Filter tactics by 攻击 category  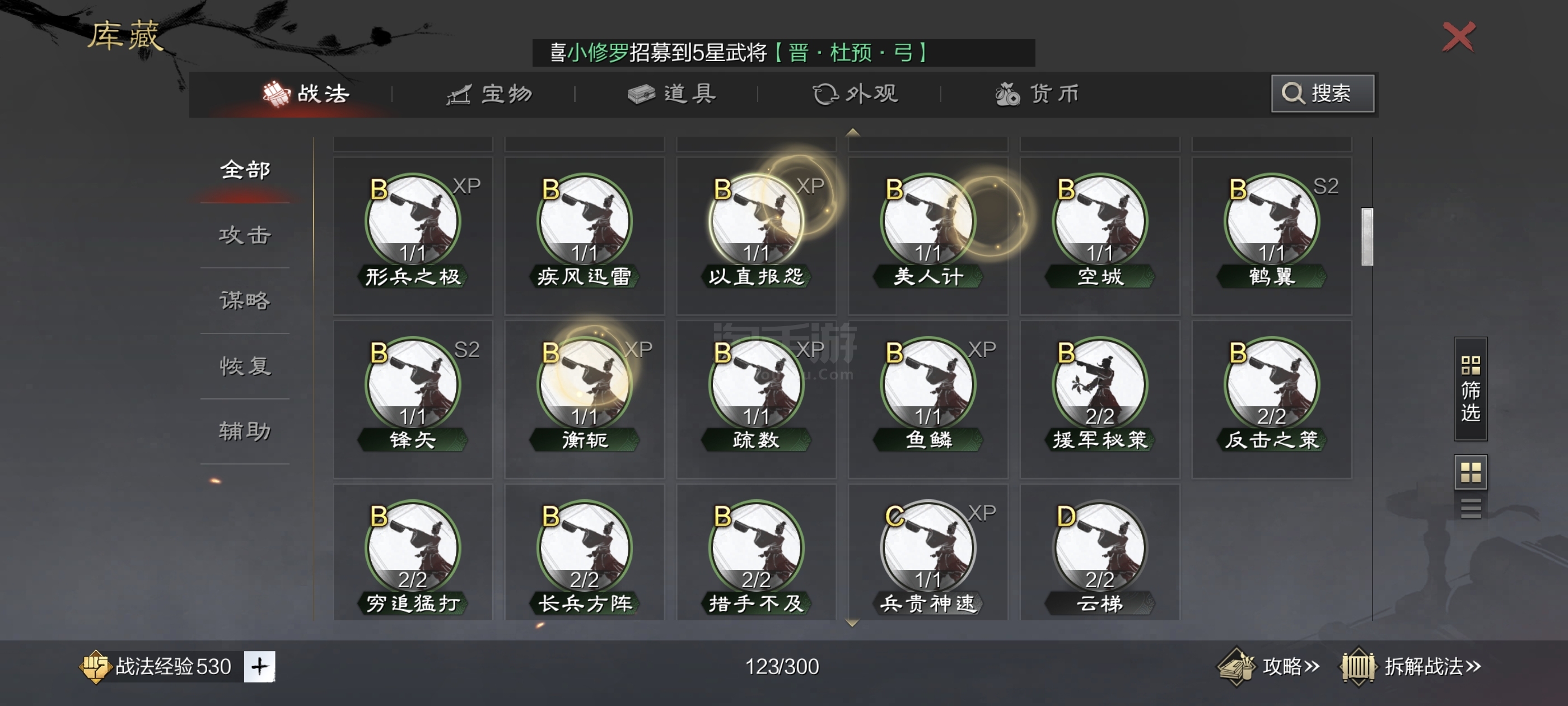pyautogui.click(x=245, y=235)
